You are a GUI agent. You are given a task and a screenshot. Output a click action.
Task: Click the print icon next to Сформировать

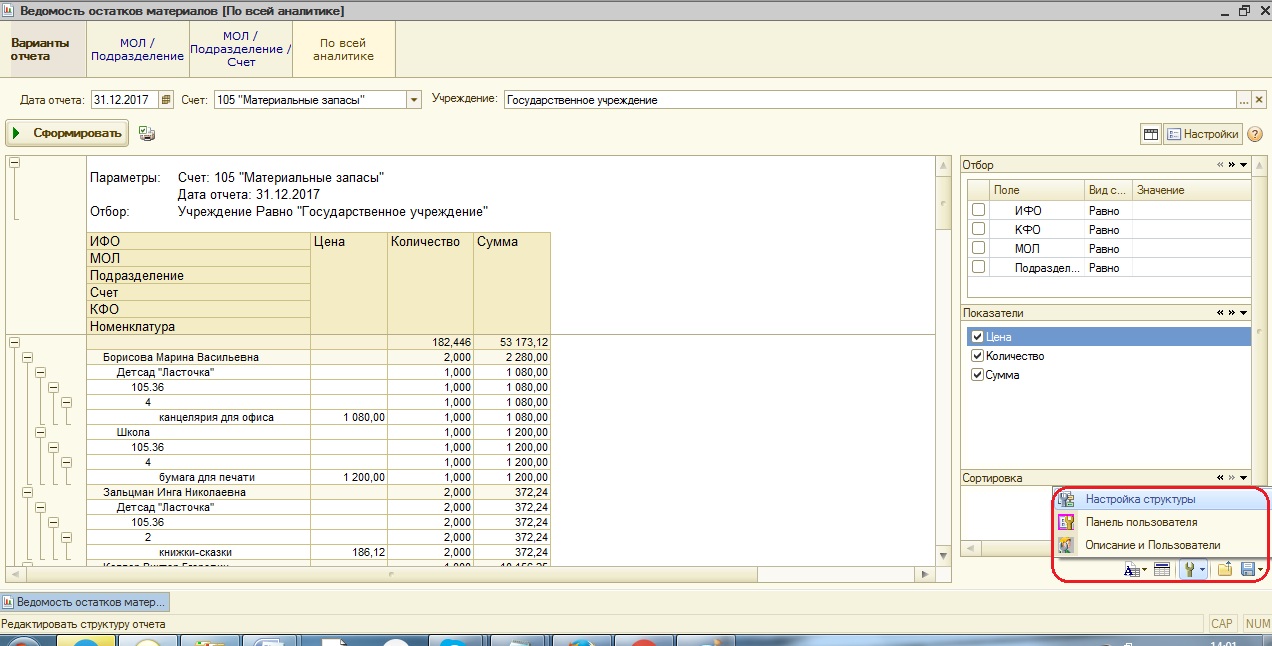click(147, 133)
